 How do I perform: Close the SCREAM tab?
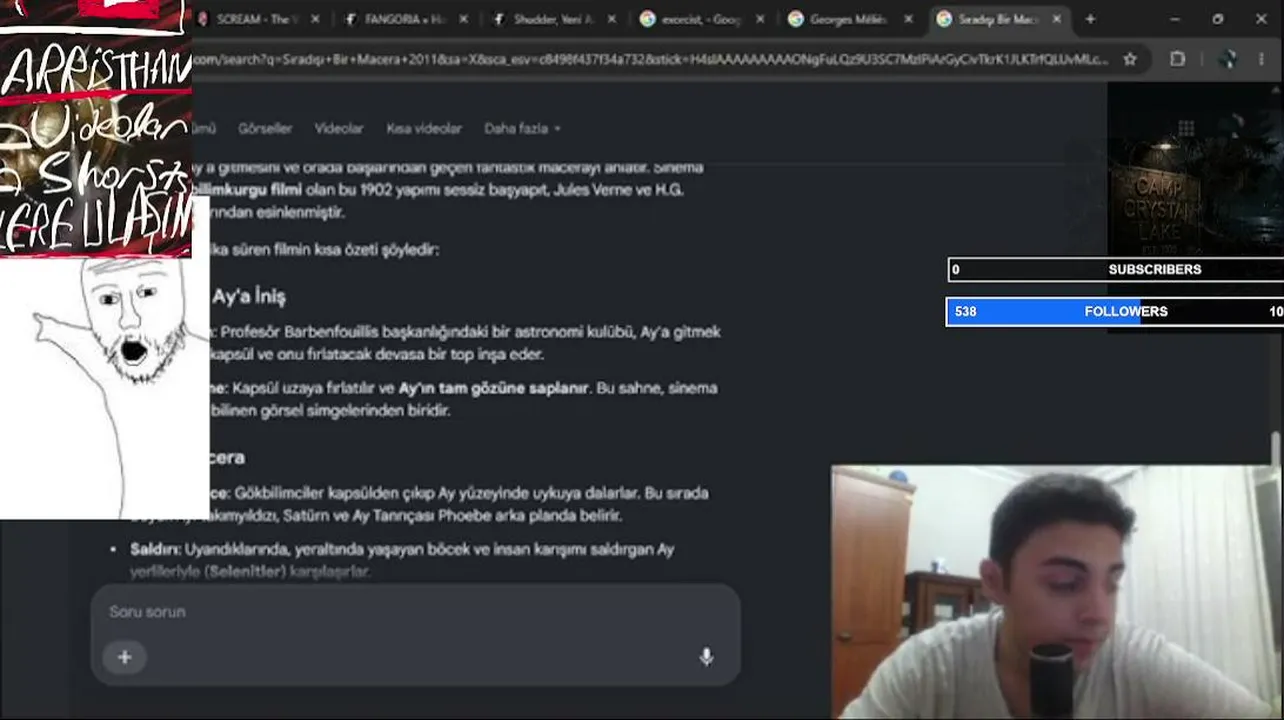coord(316,19)
